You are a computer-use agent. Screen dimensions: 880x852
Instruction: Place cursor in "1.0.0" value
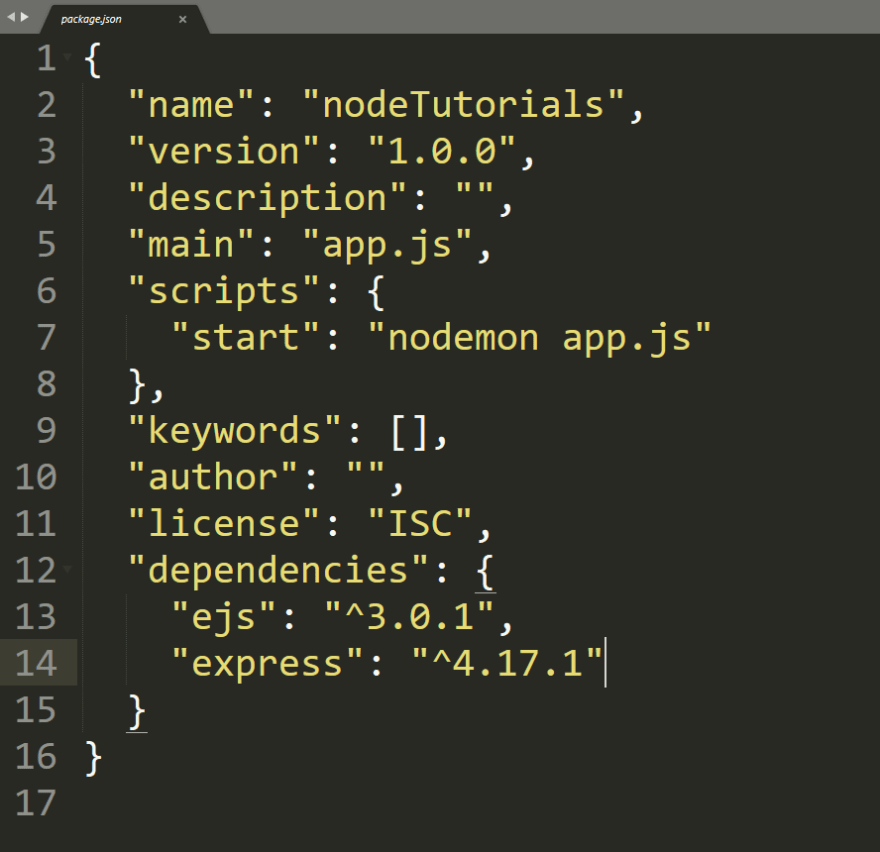click(x=442, y=152)
